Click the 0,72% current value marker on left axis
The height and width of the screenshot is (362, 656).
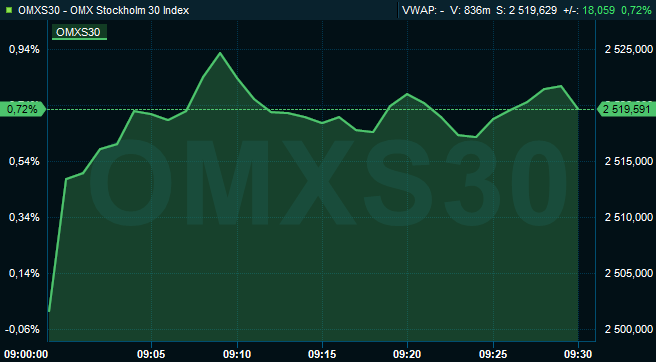(22, 110)
